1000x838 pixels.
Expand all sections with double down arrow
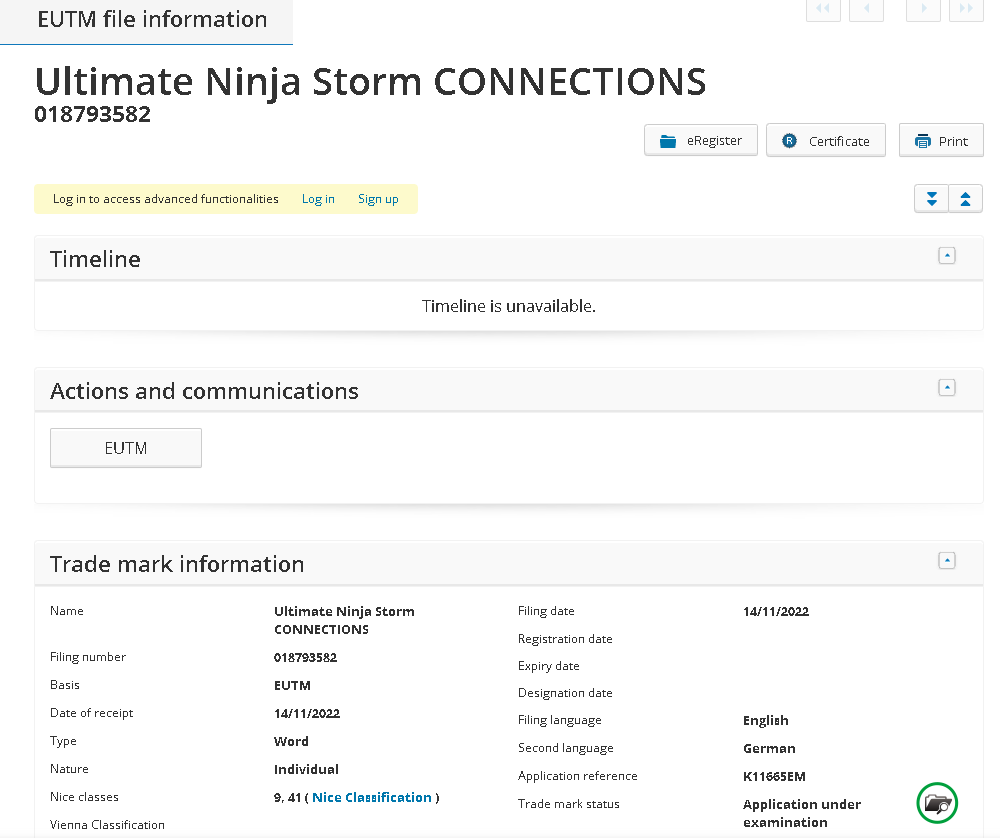point(931,199)
